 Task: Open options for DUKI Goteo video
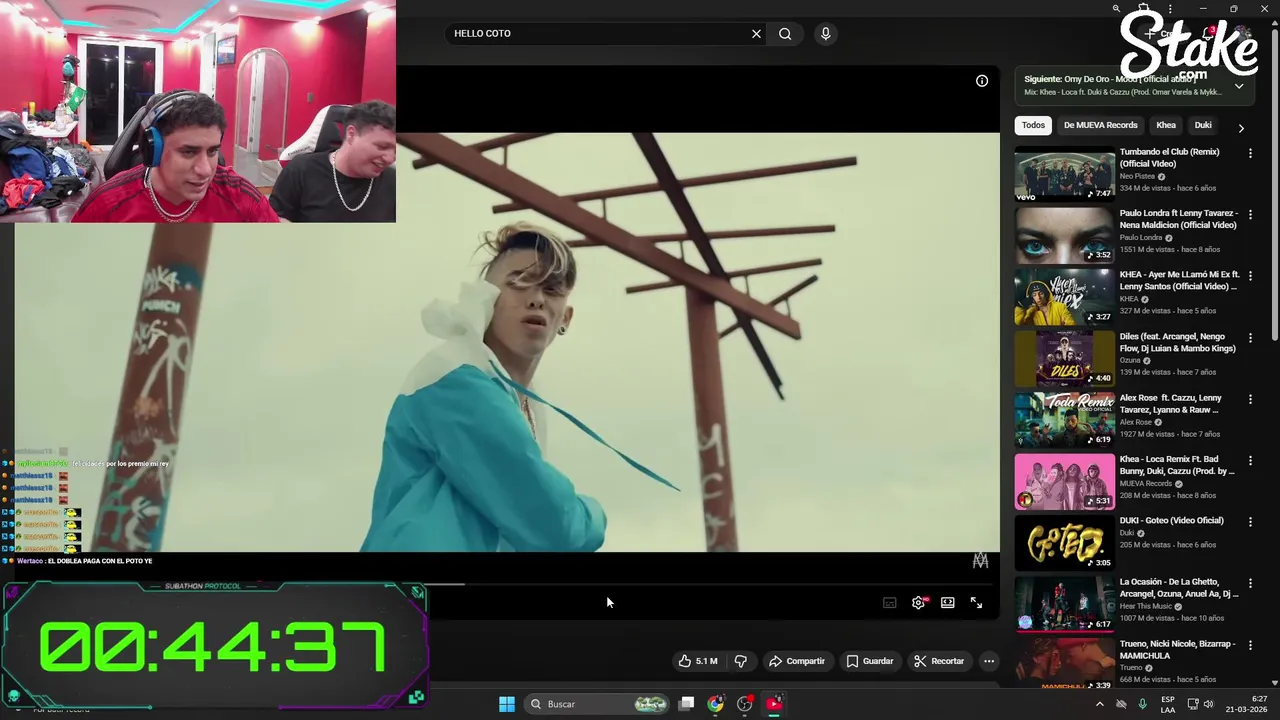1250,522
